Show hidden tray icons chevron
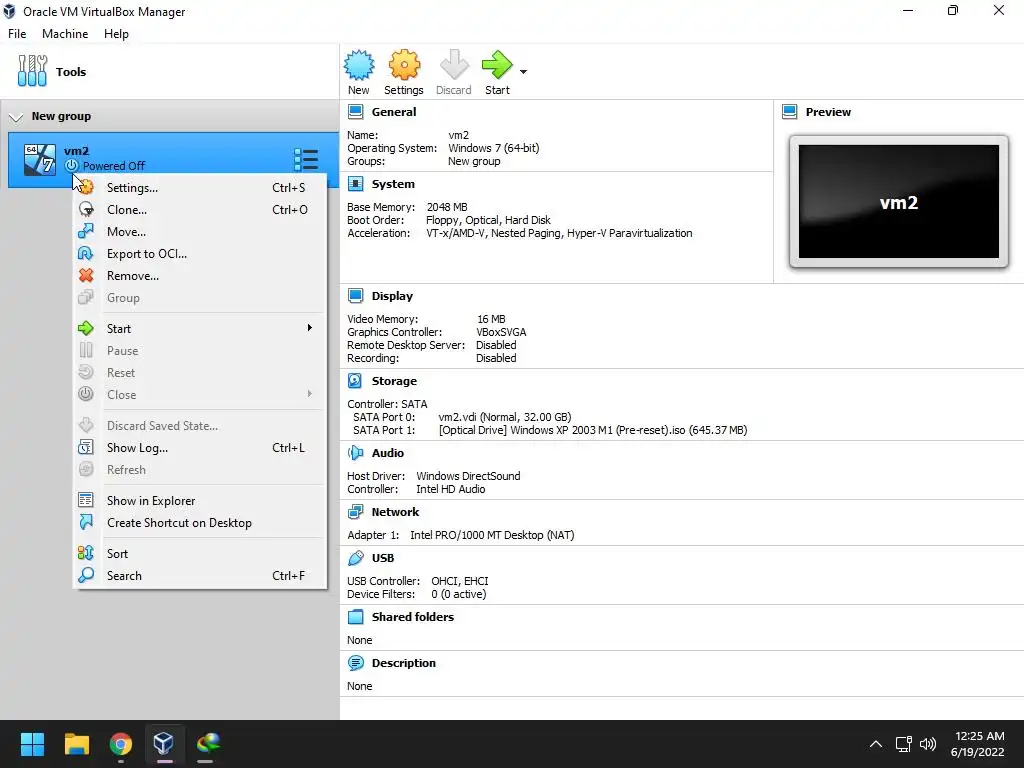Image resolution: width=1024 pixels, height=768 pixels. 876,744
